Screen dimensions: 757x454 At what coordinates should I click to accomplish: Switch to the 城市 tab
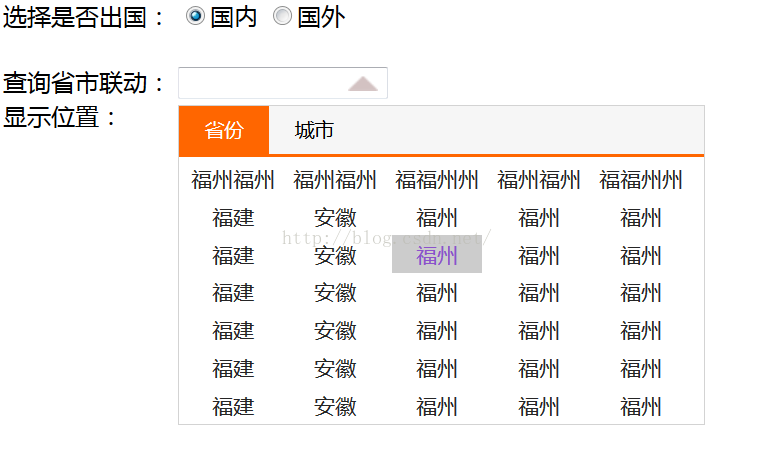pyautogui.click(x=314, y=130)
